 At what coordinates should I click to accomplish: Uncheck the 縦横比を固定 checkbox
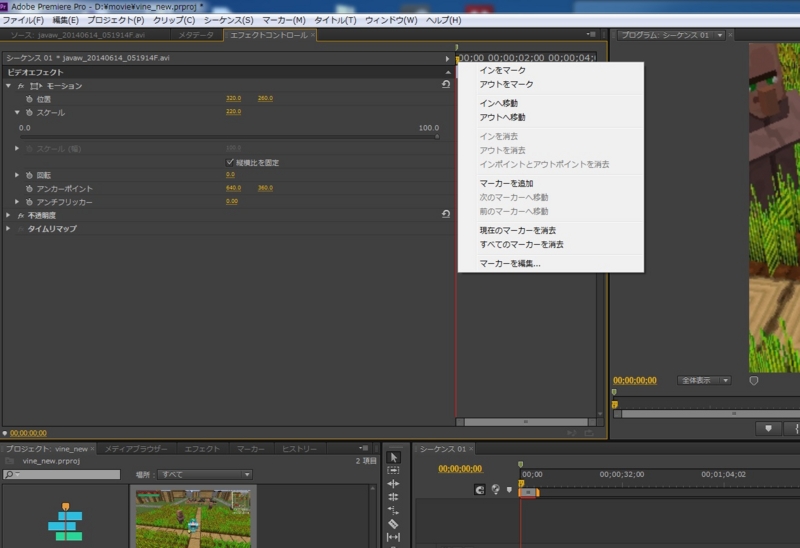click(x=230, y=162)
